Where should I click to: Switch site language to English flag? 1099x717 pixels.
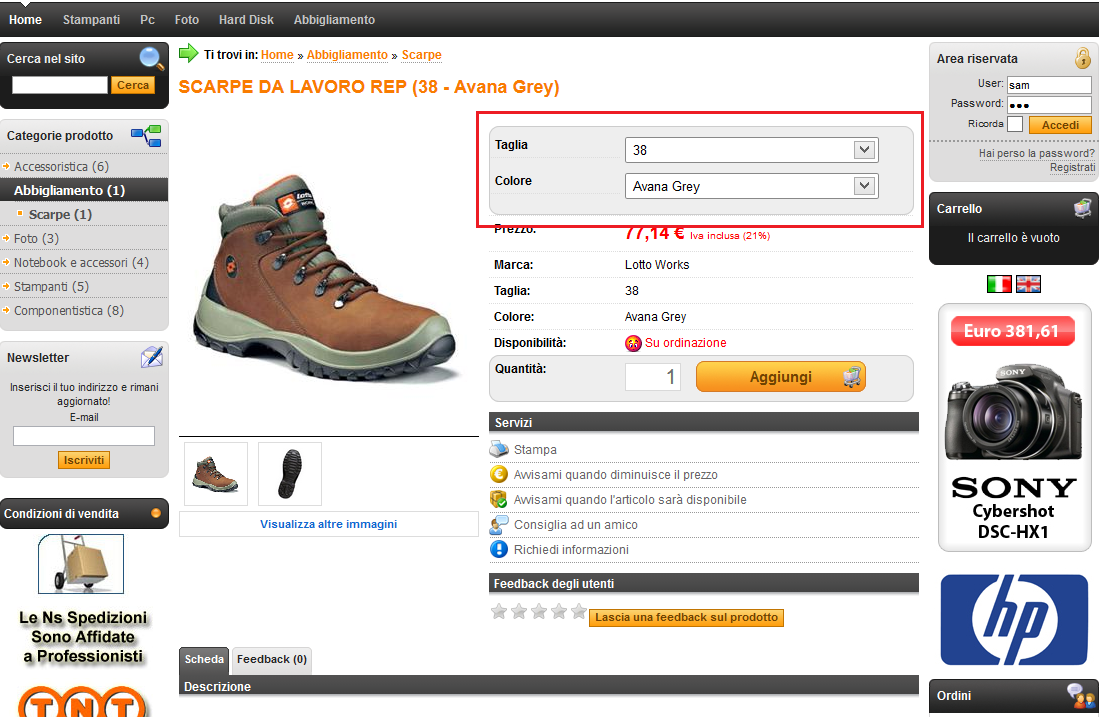point(1028,284)
